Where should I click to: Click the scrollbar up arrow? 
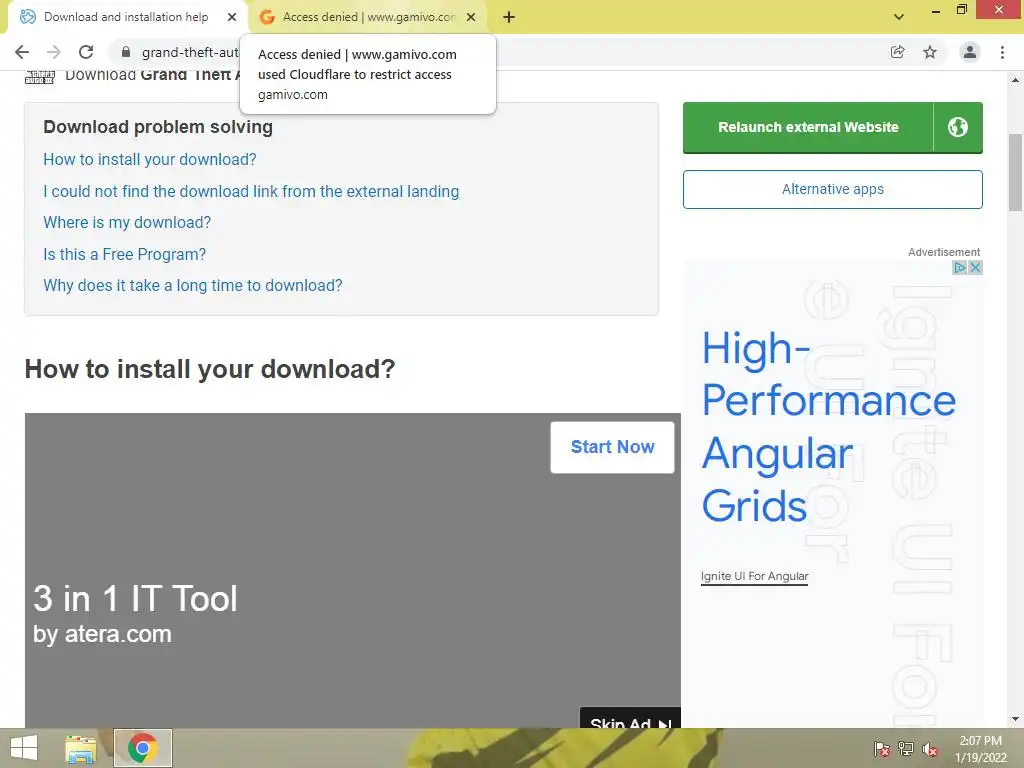coord(1015,80)
